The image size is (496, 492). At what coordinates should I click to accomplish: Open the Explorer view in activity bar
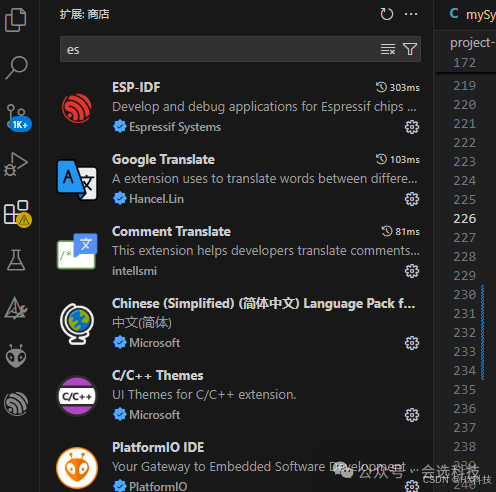16,20
